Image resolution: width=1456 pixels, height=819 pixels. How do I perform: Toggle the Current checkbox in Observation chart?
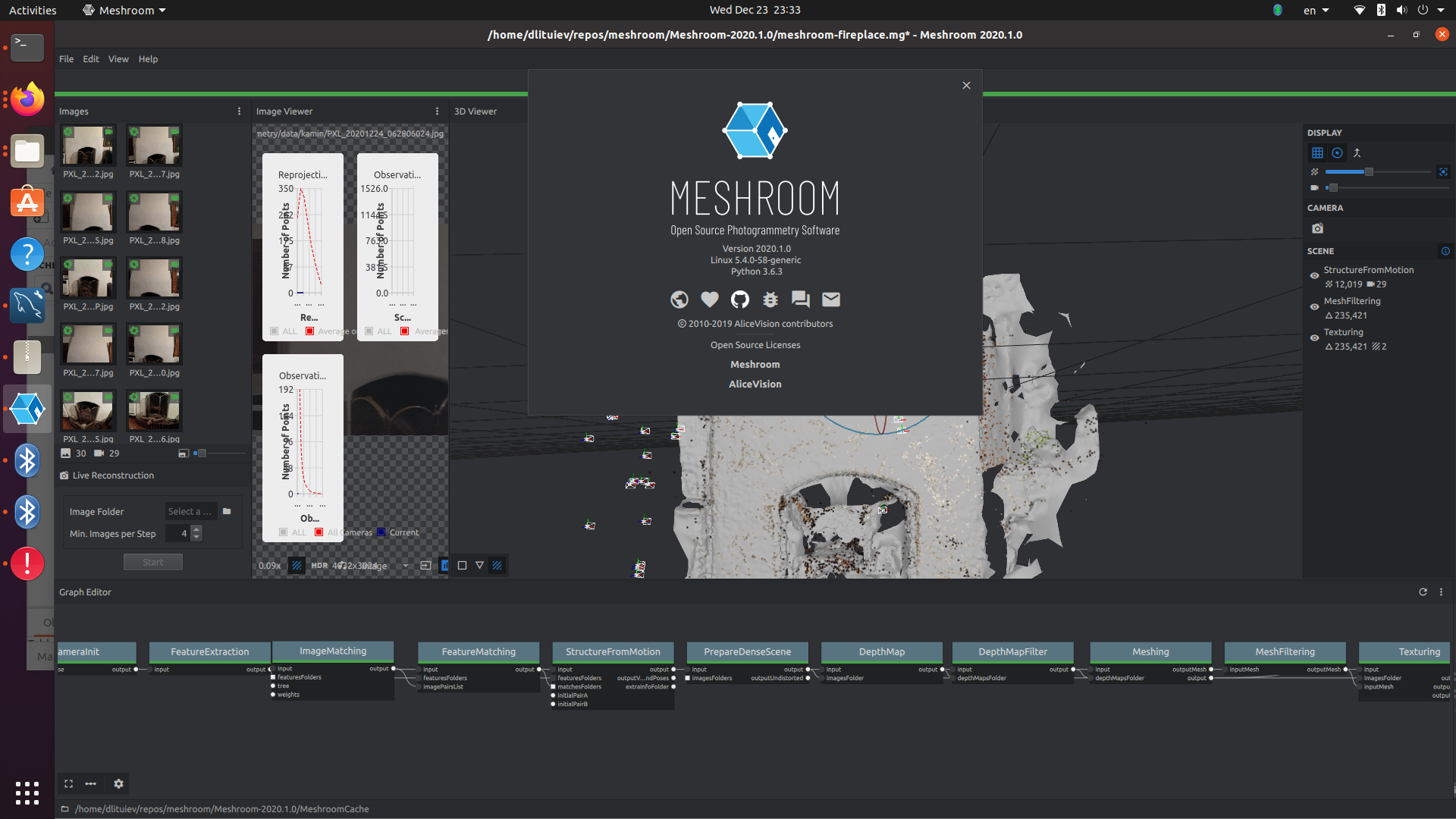[x=381, y=532]
